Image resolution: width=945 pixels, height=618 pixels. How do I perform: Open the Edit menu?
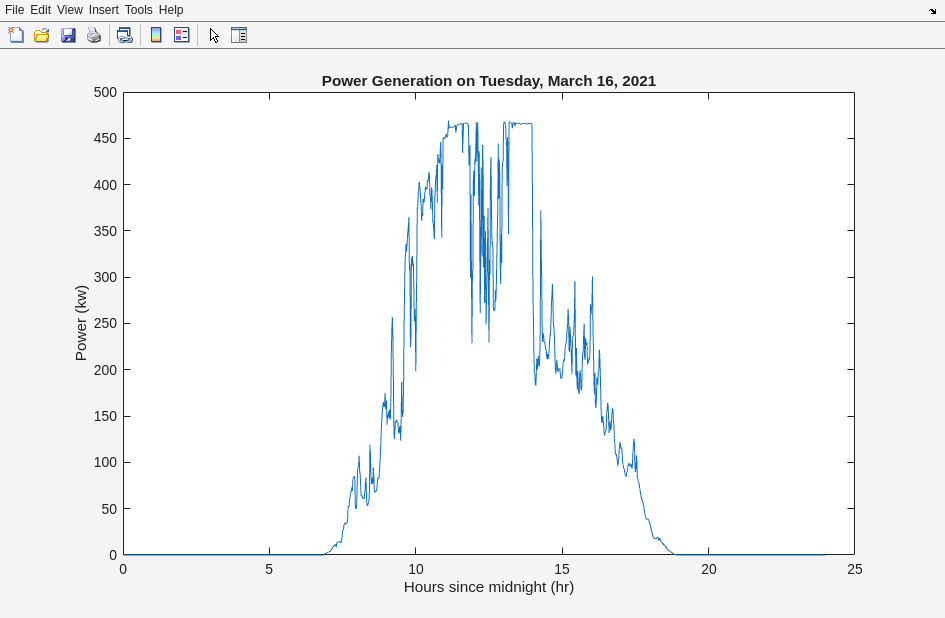coord(40,10)
